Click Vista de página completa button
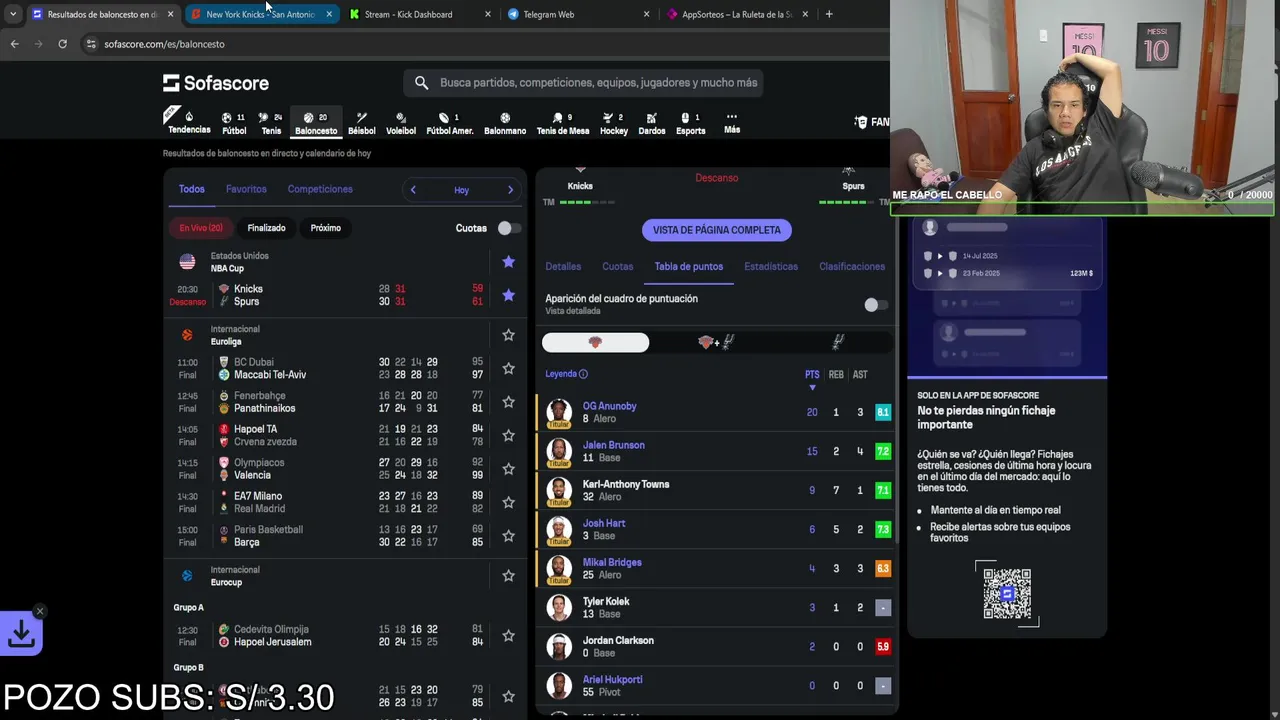 click(x=717, y=230)
